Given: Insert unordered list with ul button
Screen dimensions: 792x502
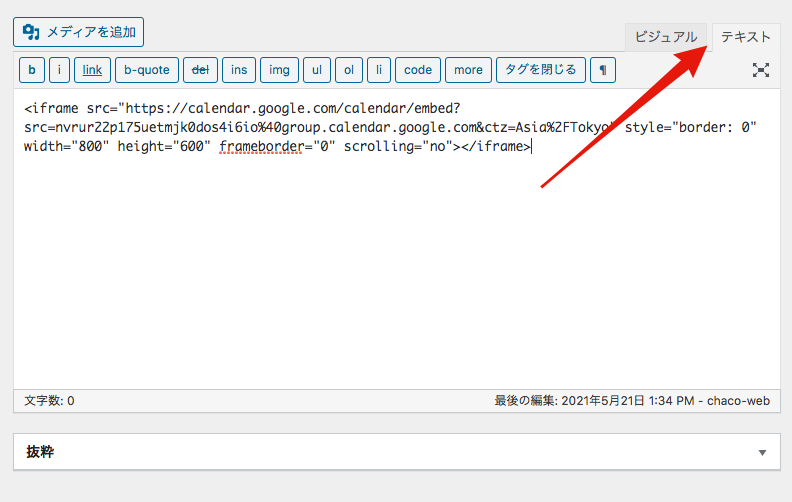Looking at the screenshot, I should pyautogui.click(x=317, y=70).
